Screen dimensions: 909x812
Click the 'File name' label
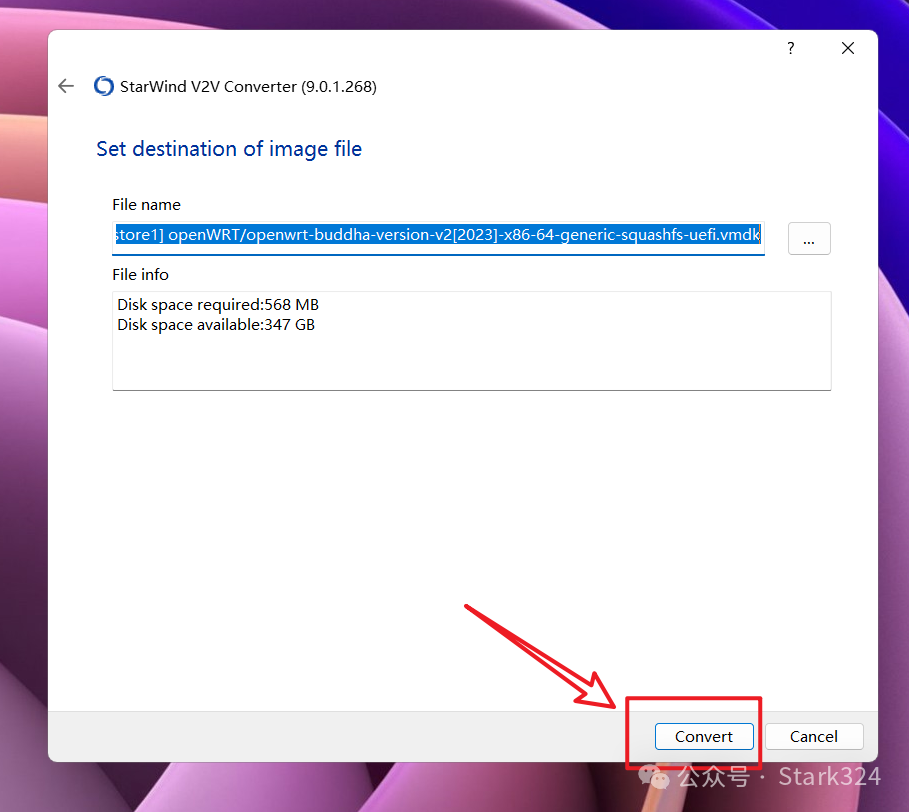point(146,205)
